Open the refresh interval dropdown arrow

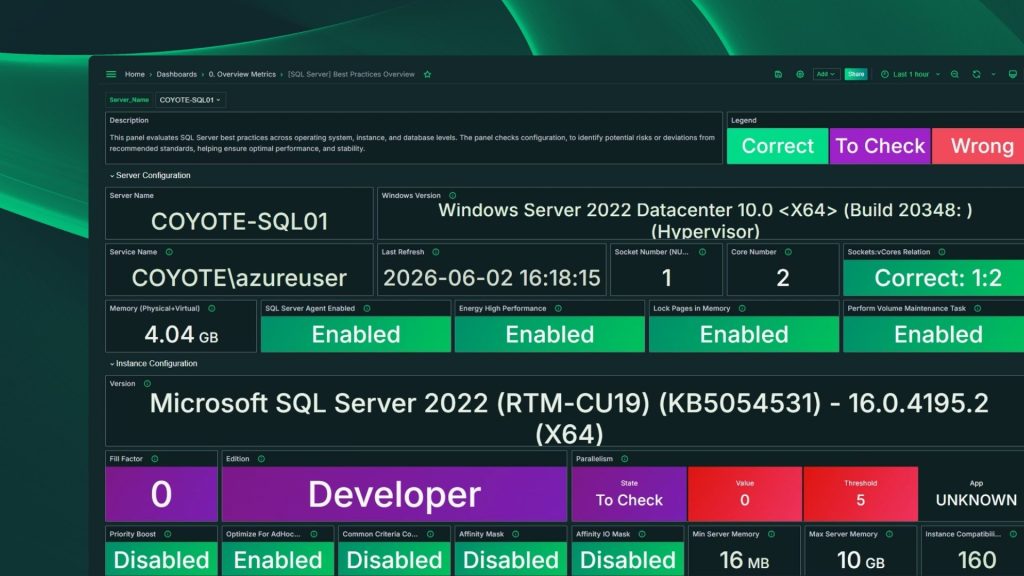point(993,74)
